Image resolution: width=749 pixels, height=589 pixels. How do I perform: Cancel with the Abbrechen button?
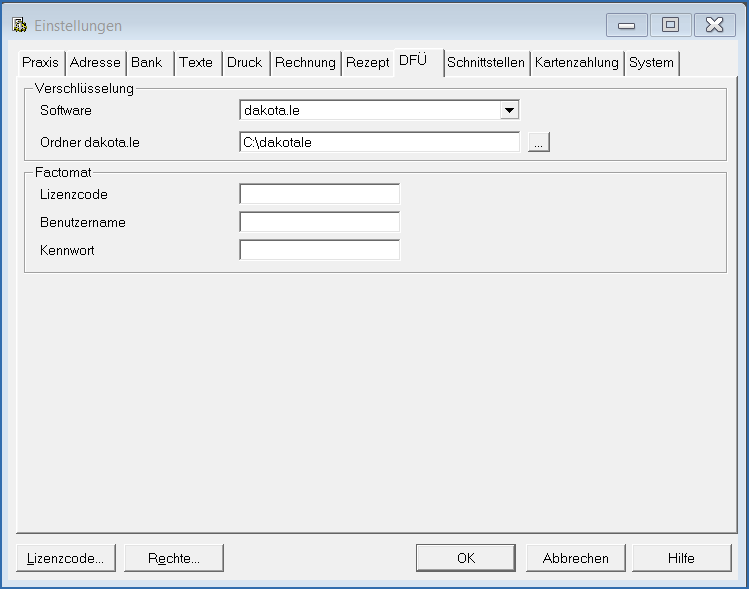(575, 558)
